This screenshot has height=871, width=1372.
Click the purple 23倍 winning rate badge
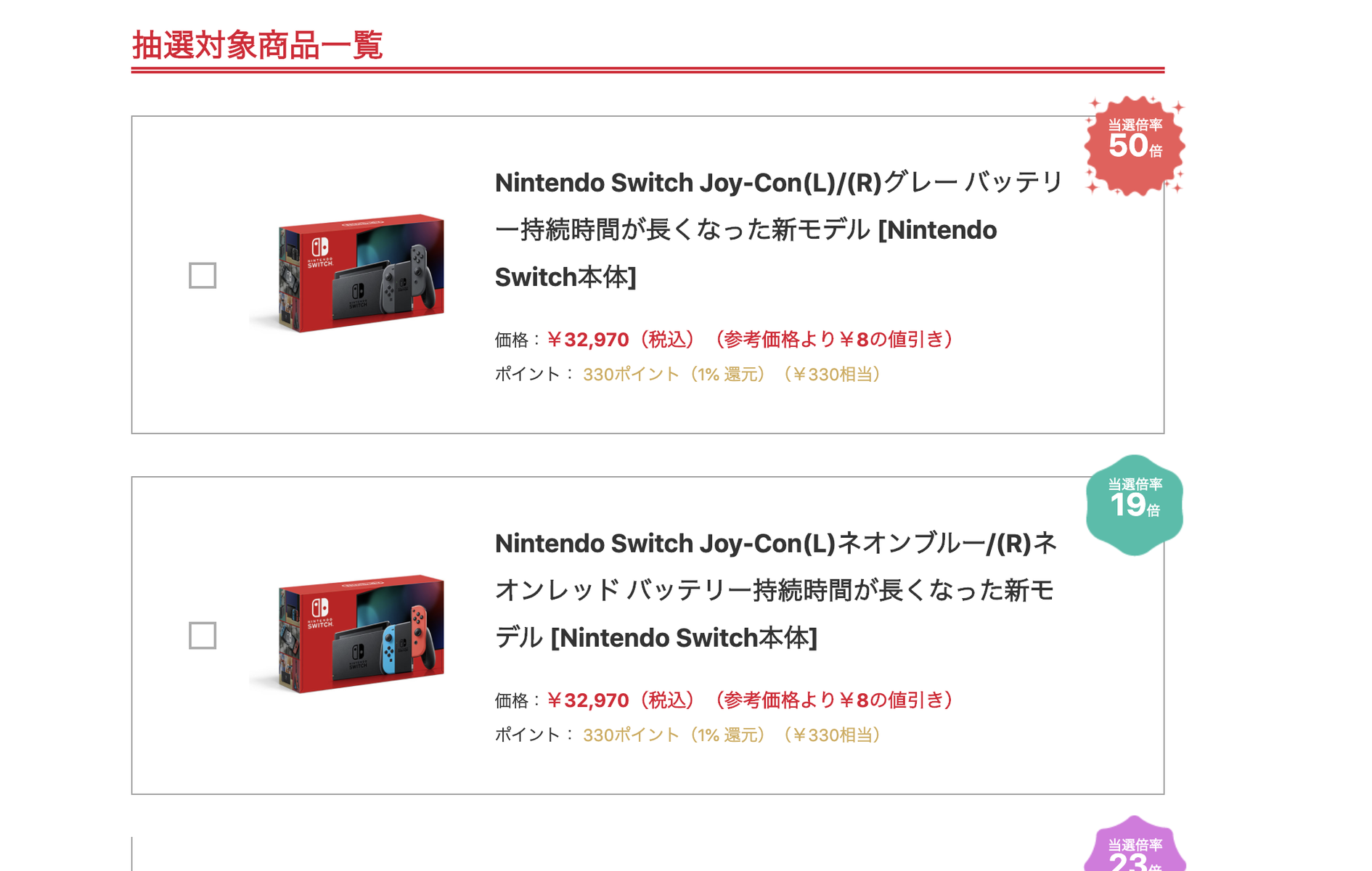pyautogui.click(x=1135, y=844)
